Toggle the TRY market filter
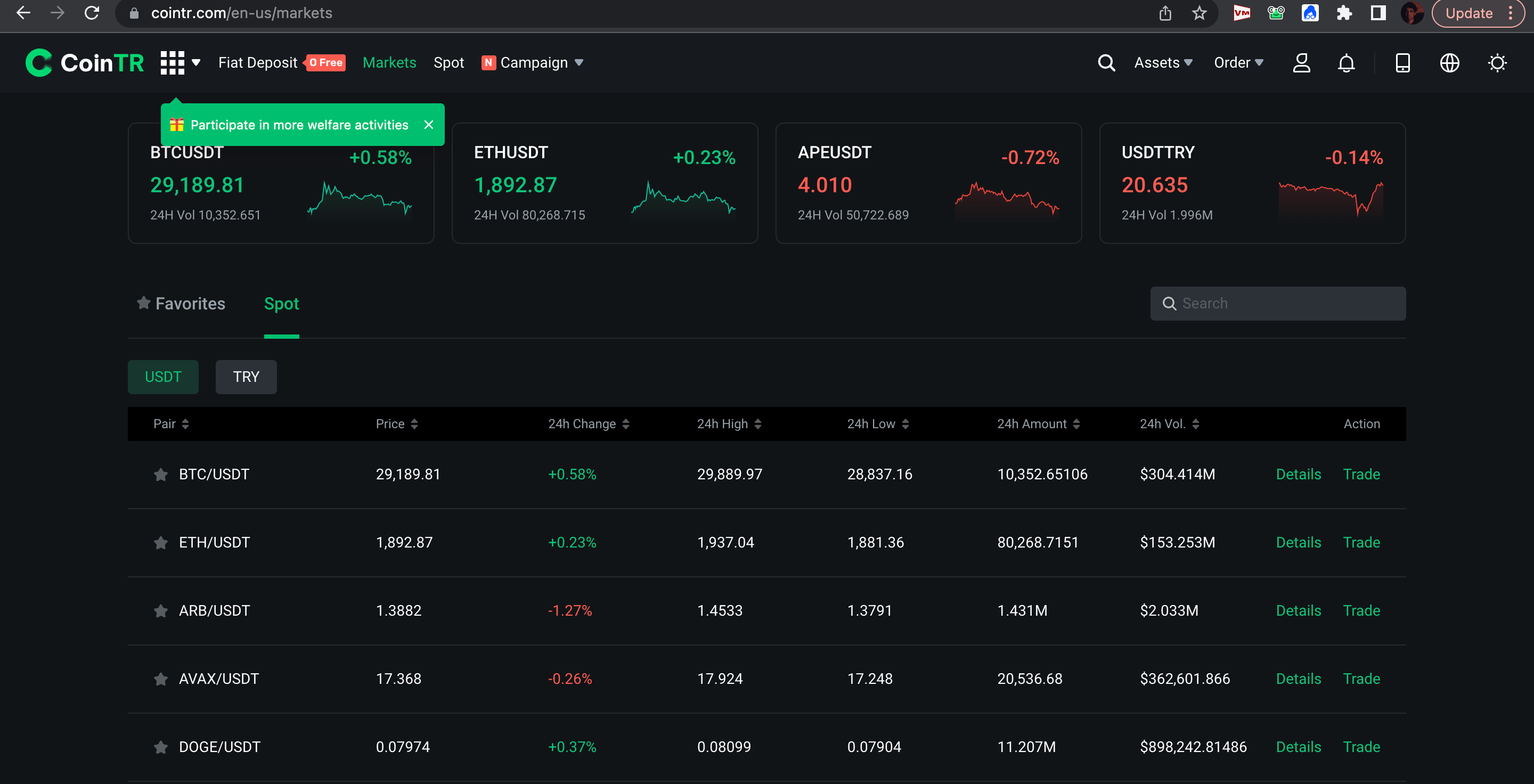1534x784 pixels. tap(245, 376)
